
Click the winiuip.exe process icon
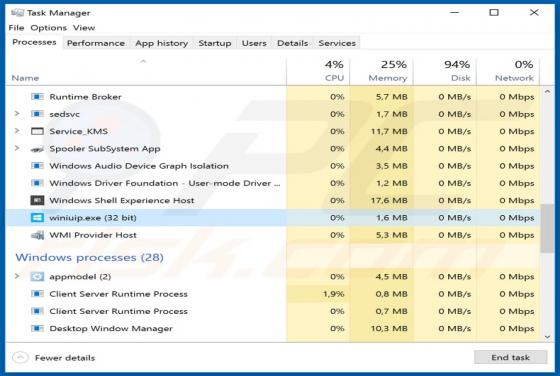click(37, 218)
